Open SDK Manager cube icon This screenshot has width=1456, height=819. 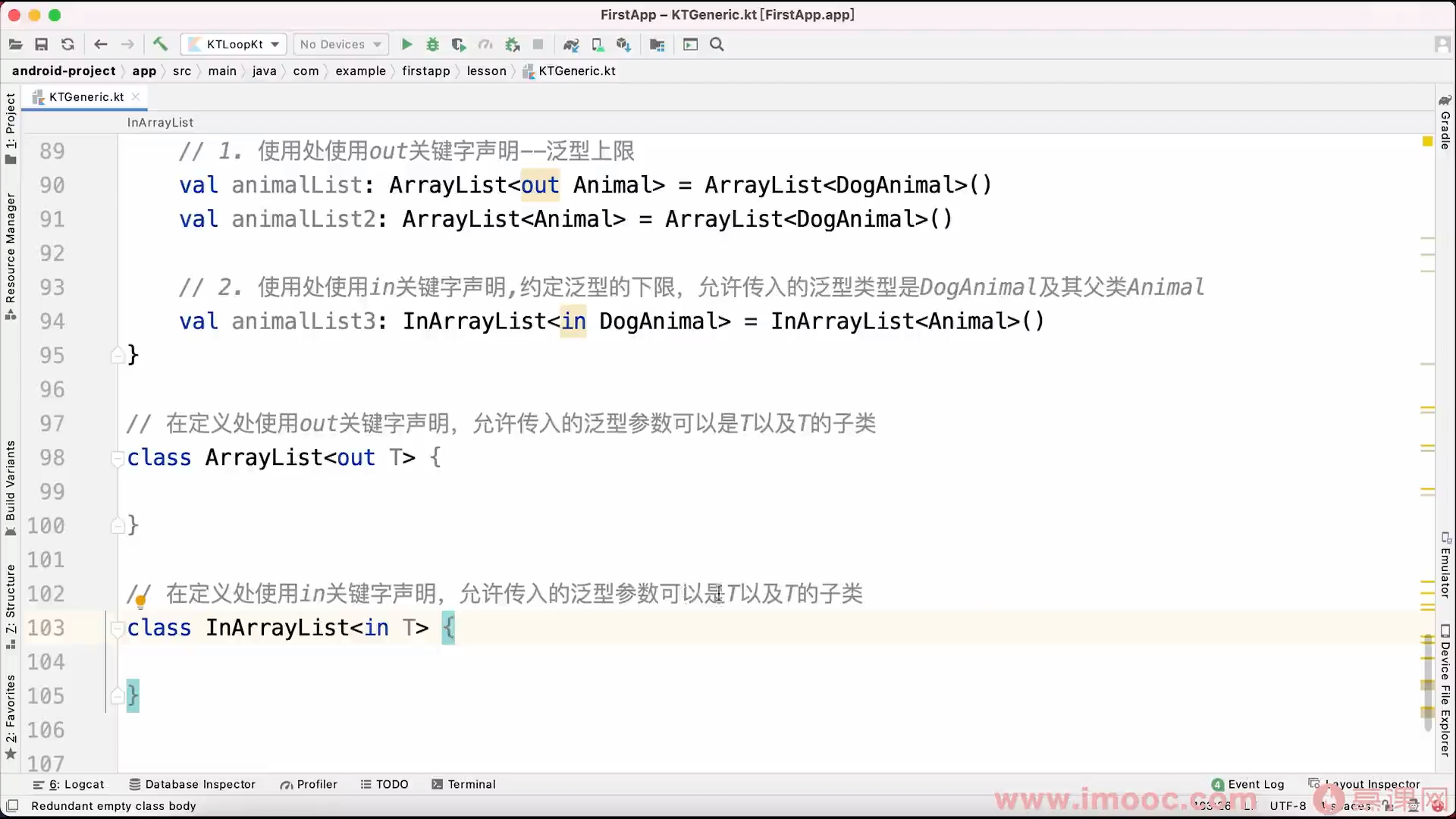point(623,45)
